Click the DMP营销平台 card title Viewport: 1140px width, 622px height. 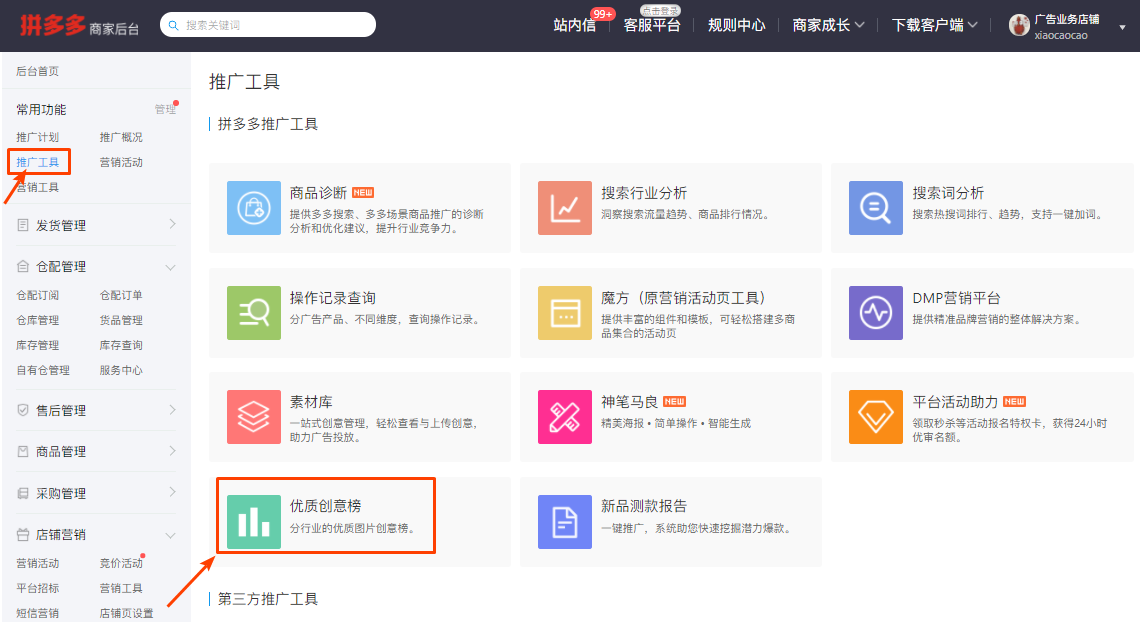(956, 298)
